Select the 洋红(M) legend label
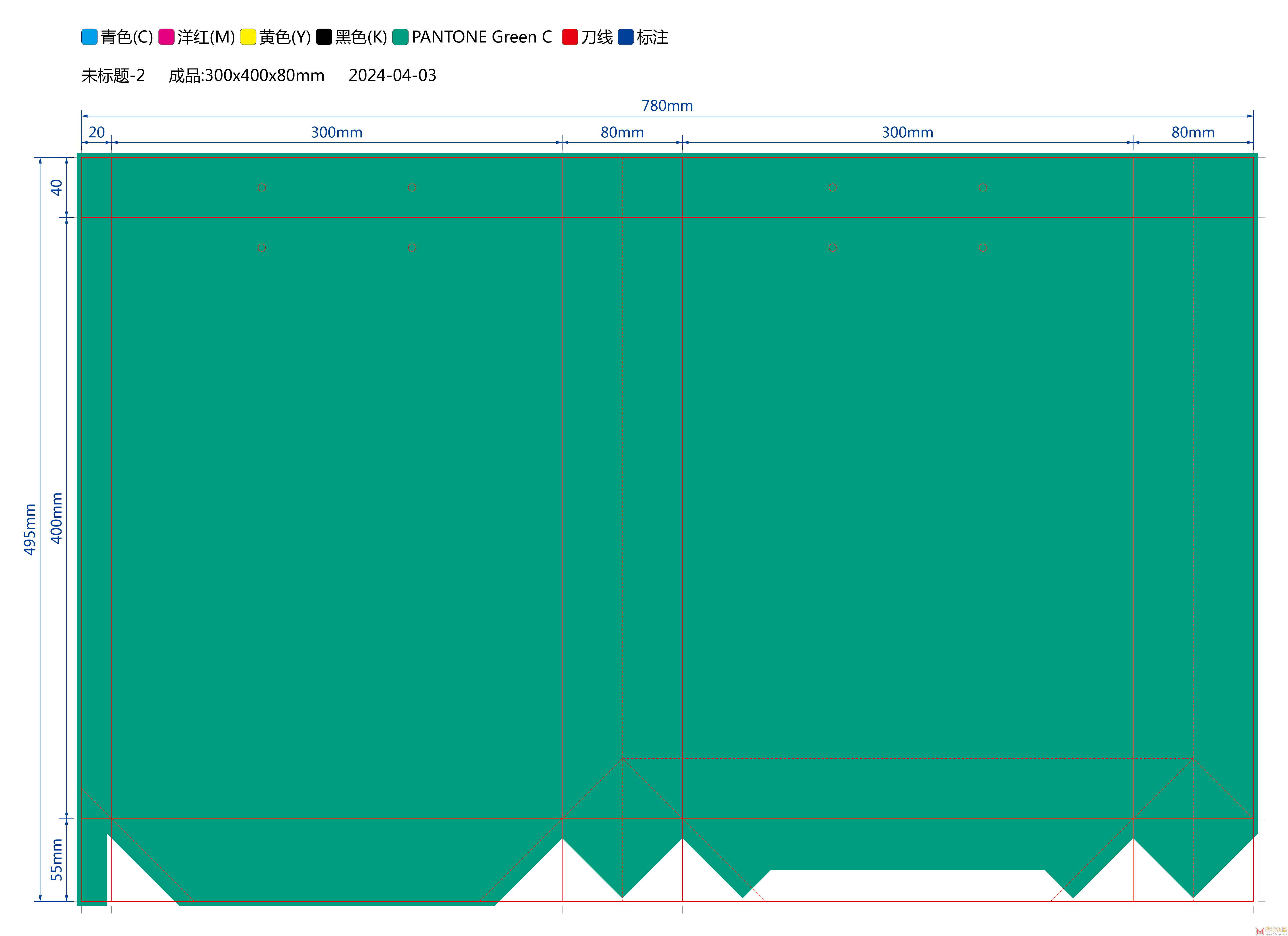Image resolution: width=1288 pixels, height=936 pixels. click(x=206, y=37)
